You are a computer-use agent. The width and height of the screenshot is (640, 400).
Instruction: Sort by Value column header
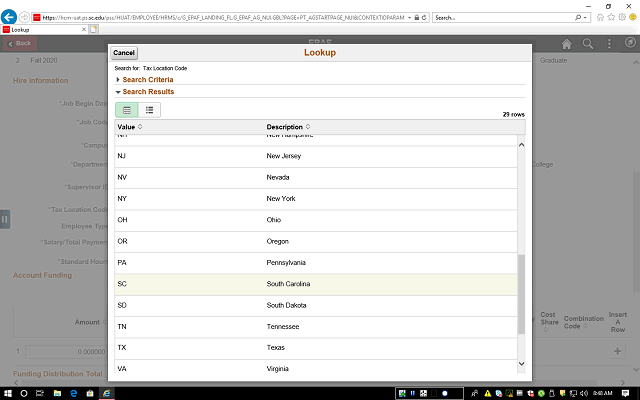130,127
